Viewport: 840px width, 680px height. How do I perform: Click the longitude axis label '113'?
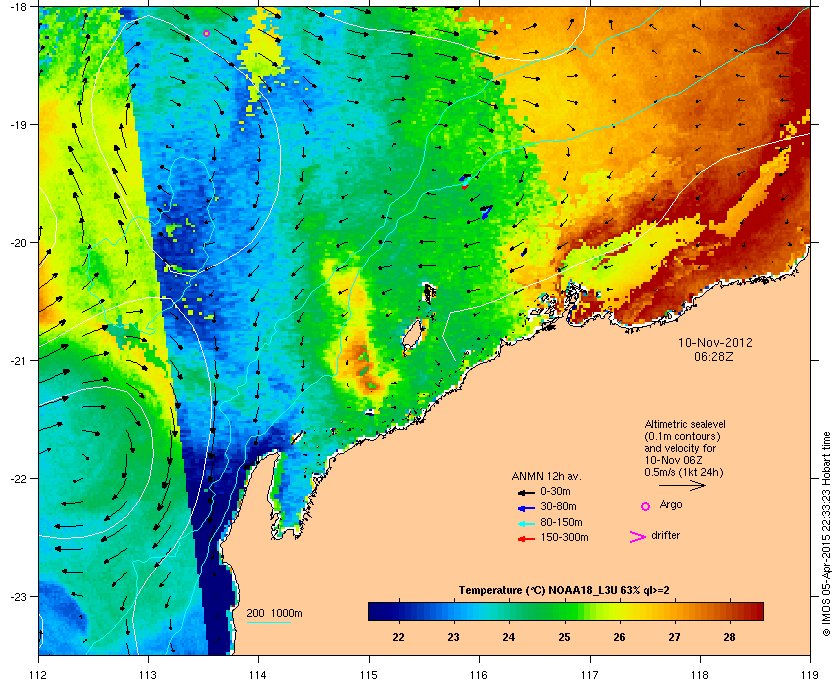coord(148,675)
